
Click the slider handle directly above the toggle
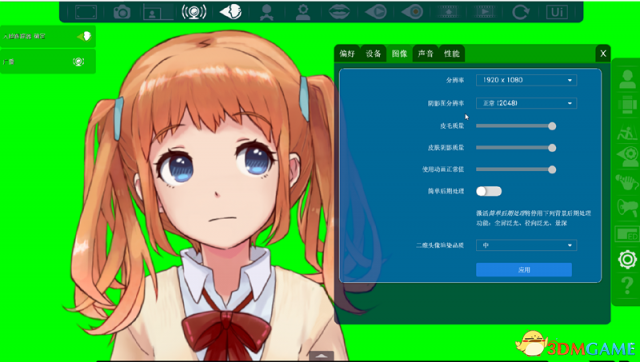click(x=552, y=169)
